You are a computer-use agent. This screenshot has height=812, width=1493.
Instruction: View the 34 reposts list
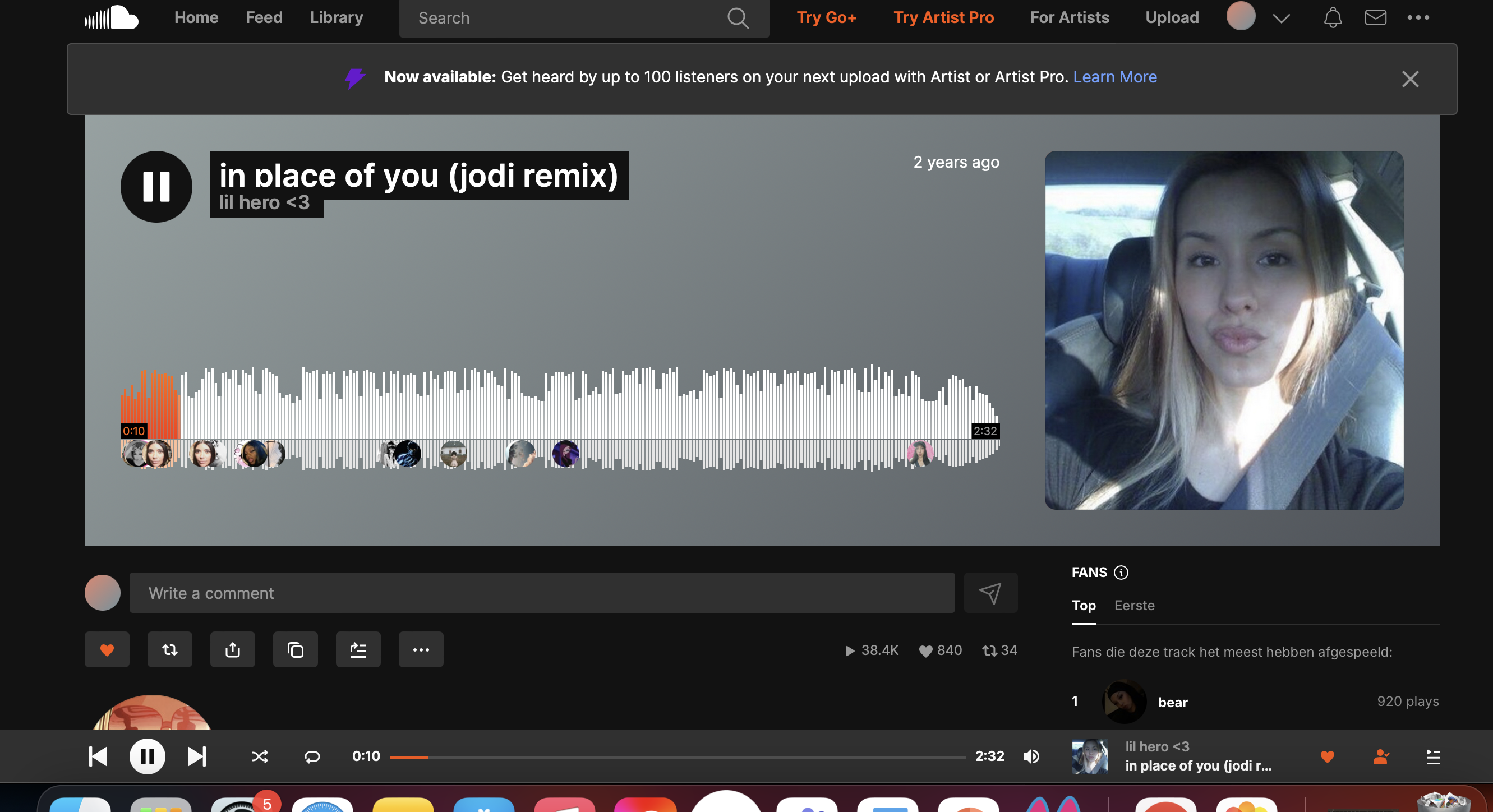(x=999, y=650)
